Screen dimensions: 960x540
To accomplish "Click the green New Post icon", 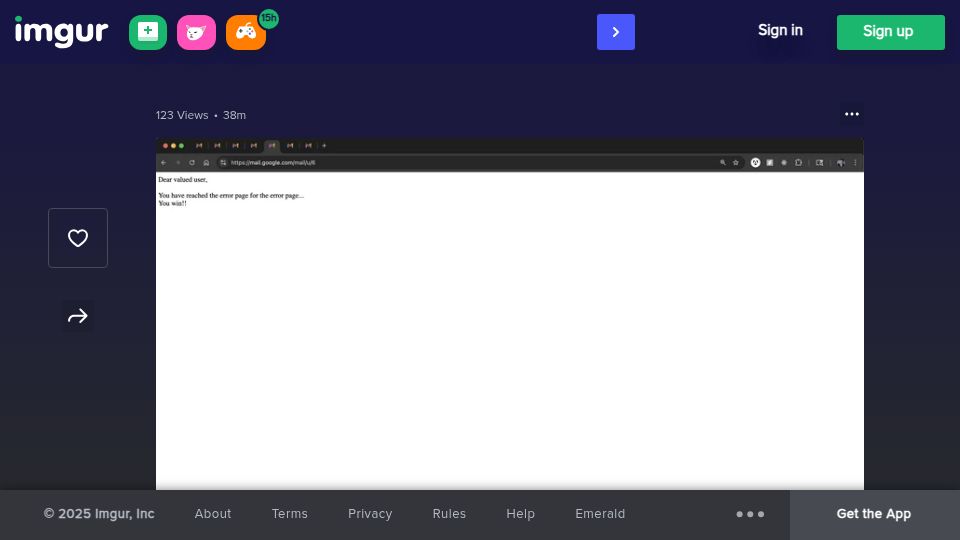I will 148,32.
